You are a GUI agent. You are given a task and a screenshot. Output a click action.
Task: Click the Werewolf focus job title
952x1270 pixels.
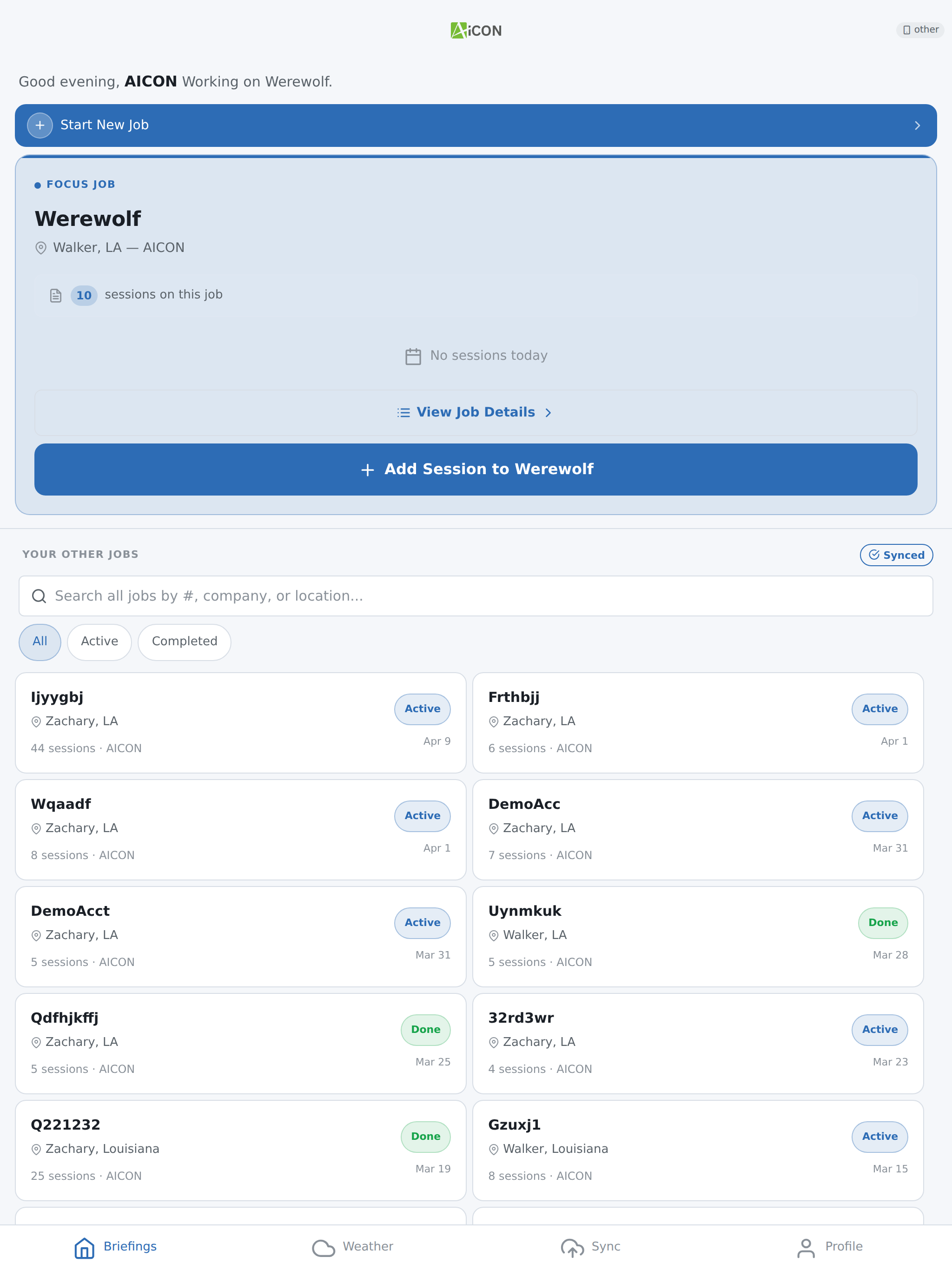pos(88,219)
